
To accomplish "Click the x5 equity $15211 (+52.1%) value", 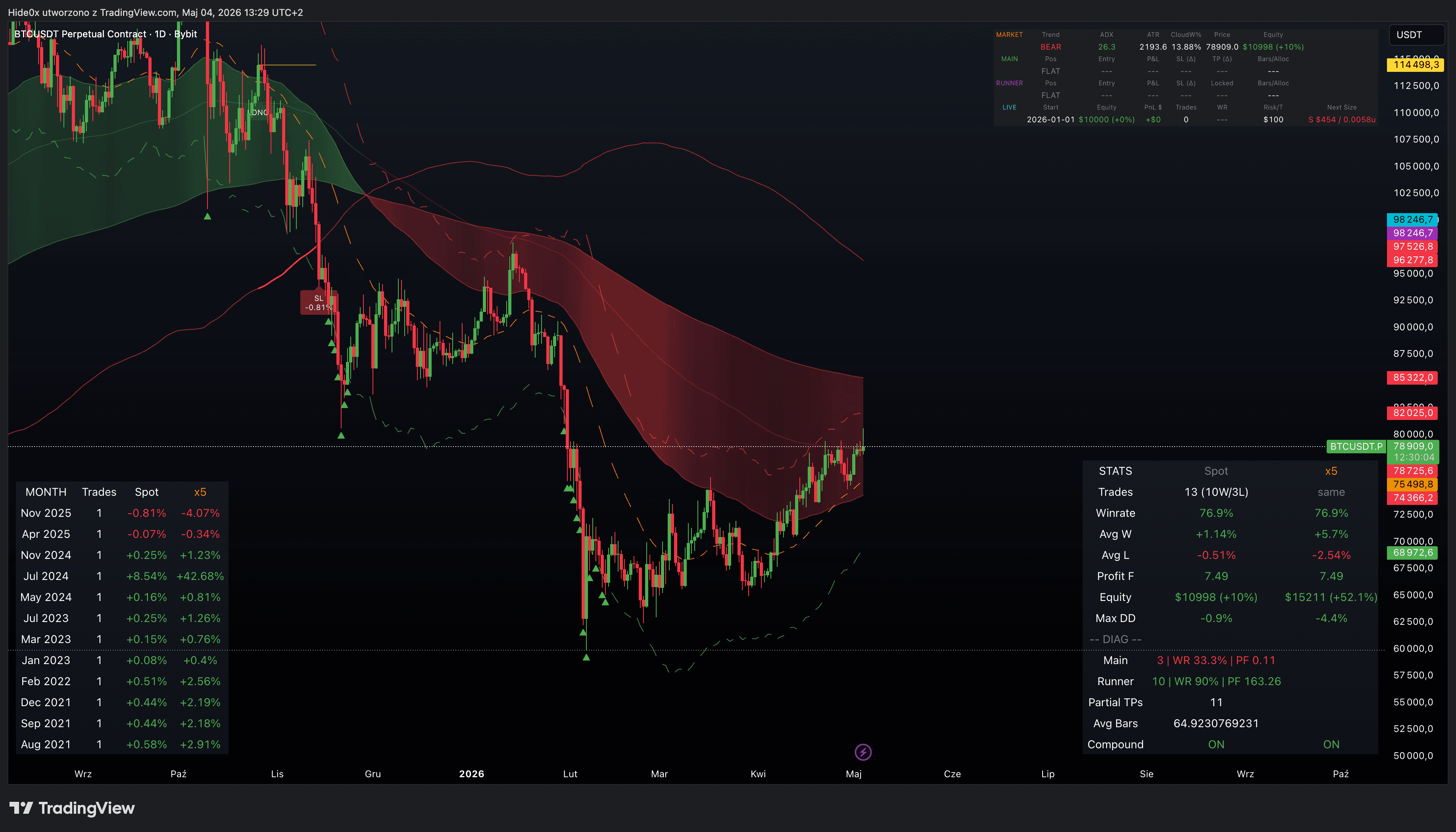I will tap(1331, 597).
